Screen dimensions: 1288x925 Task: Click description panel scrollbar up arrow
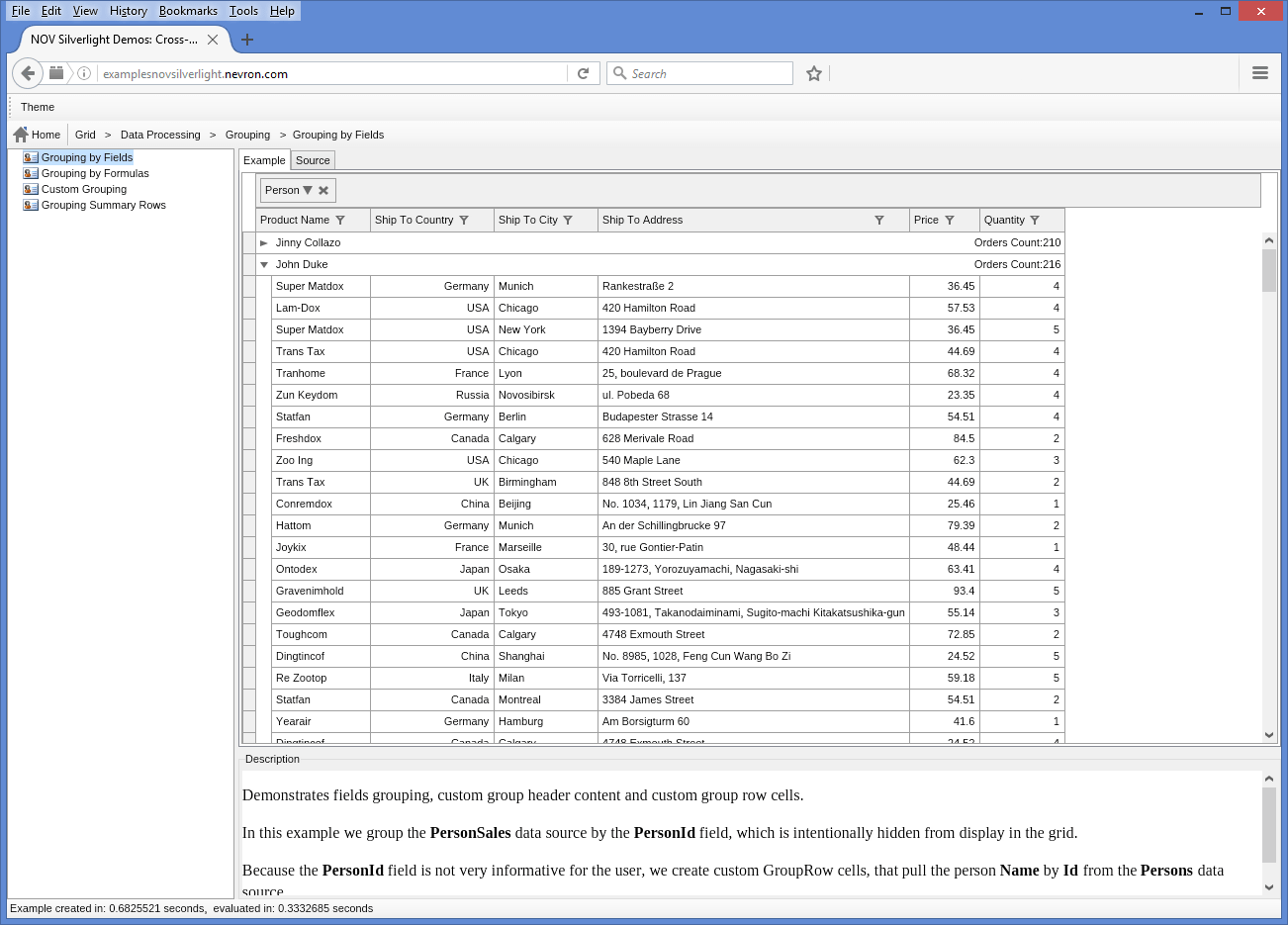click(1269, 779)
